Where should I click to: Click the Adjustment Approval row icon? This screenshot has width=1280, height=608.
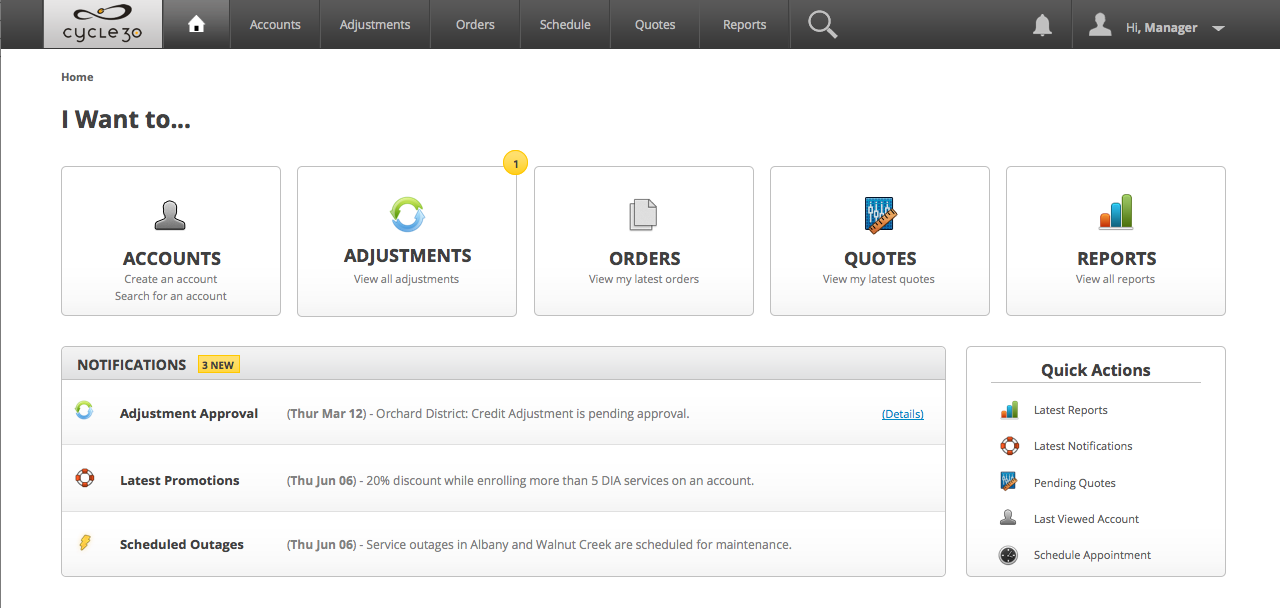point(84,411)
